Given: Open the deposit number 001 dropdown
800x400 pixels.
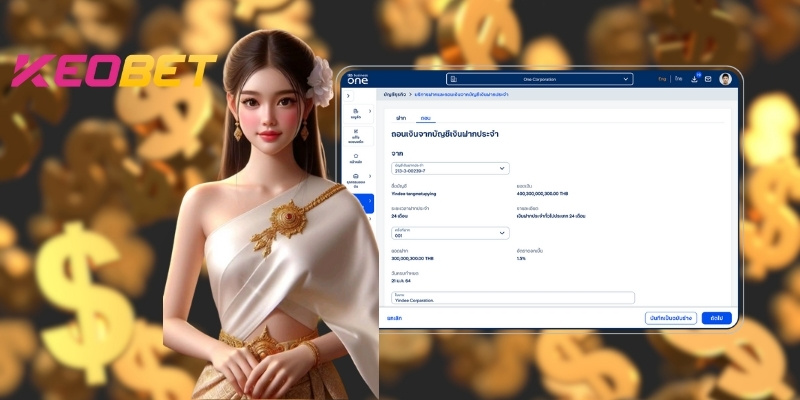Looking at the screenshot, I should coord(449,233).
